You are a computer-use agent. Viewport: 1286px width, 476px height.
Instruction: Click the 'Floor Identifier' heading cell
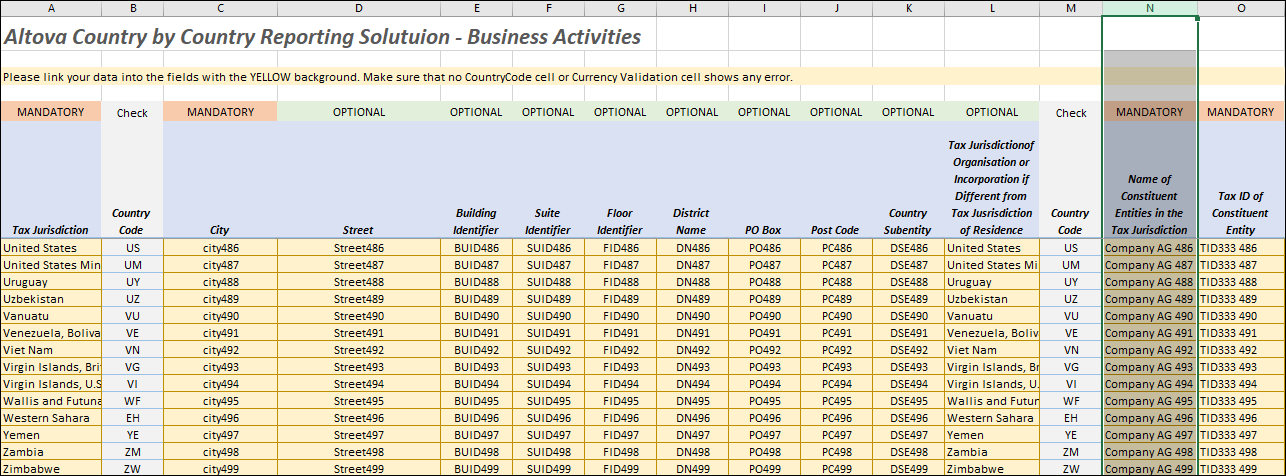(x=620, y=180)
